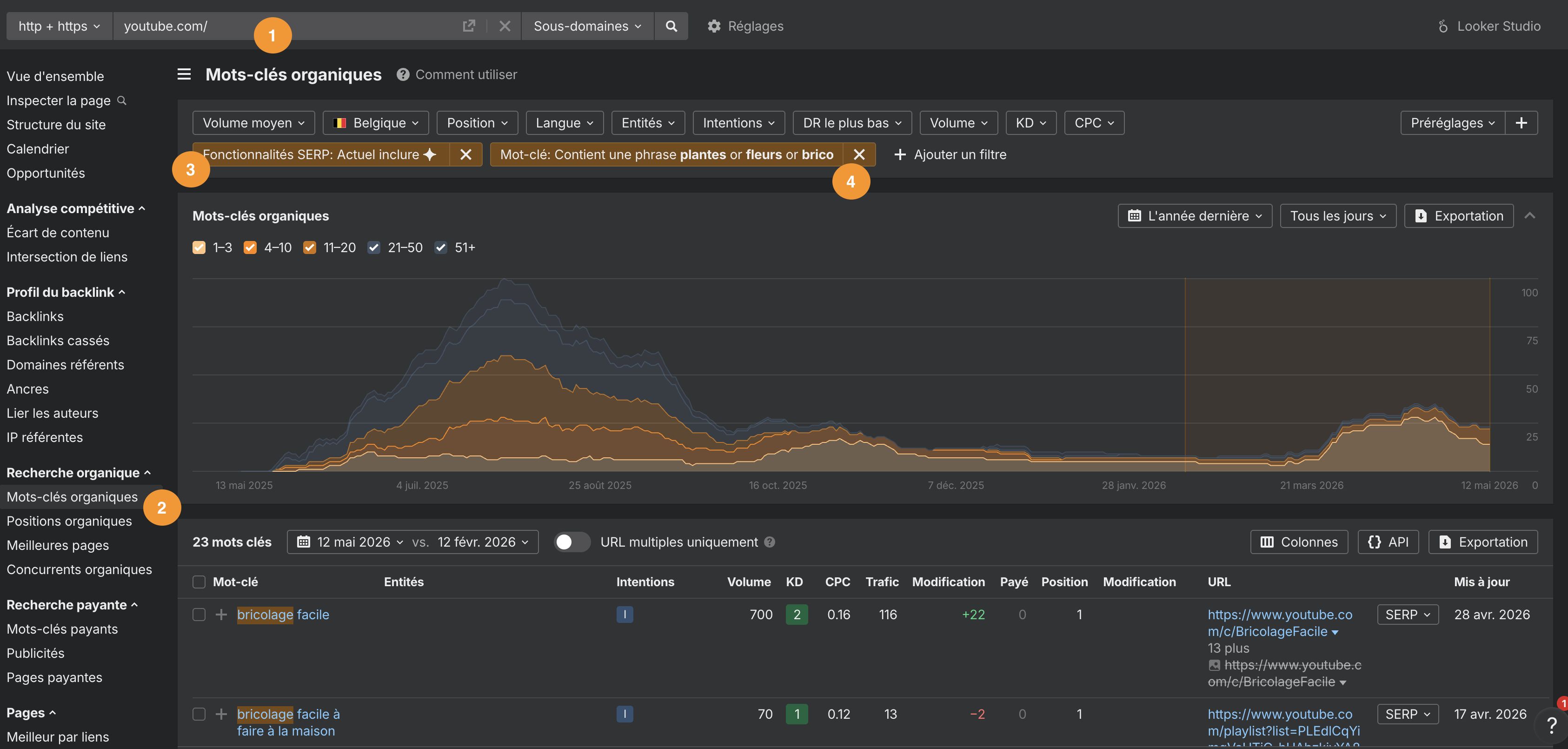The height and width of the screenshot is (749, 1568).
Task: Clear the URL field with the X icon
Action: 505,26
